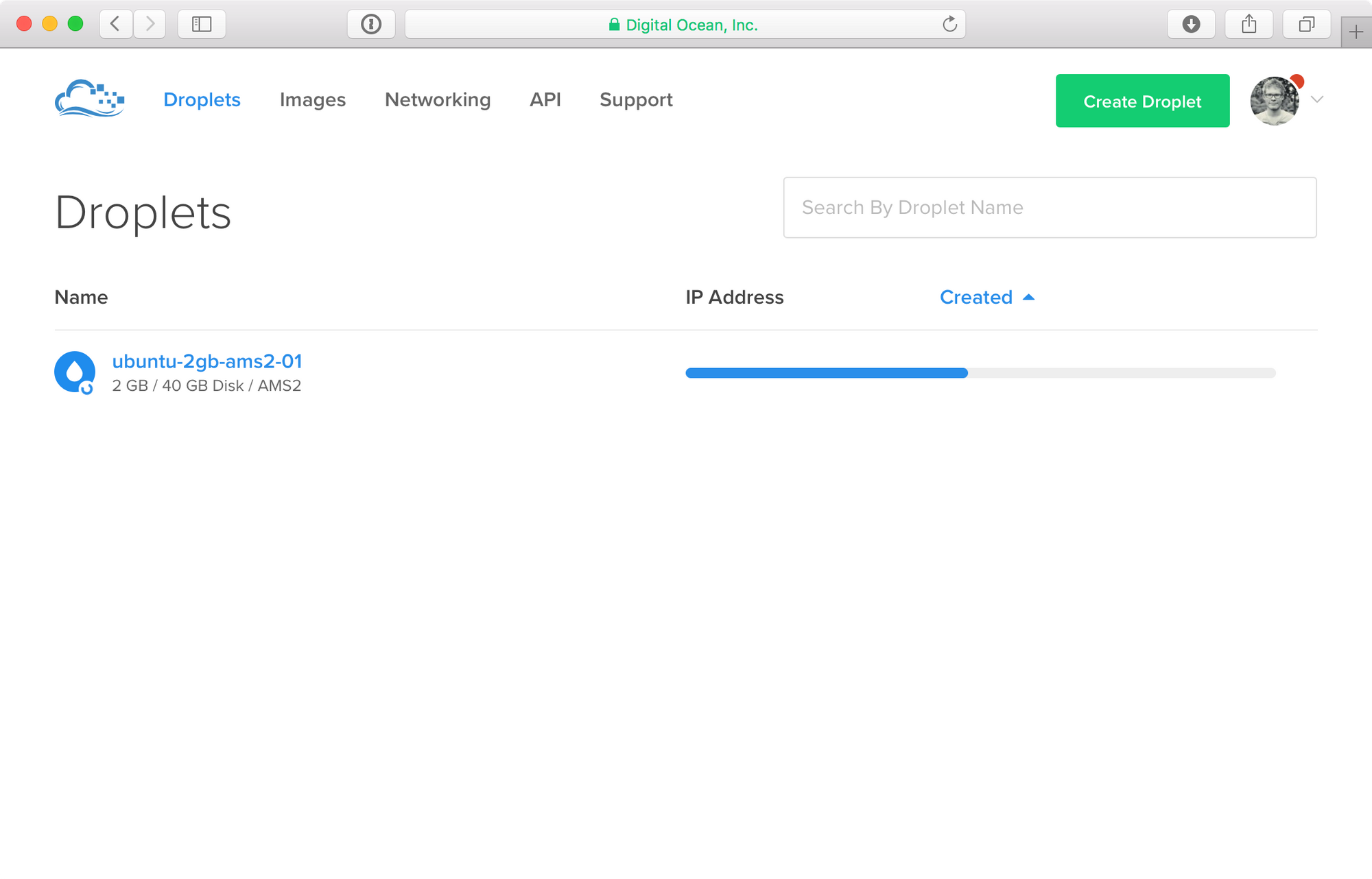Image resolution: width=1372 pixels, height=879 pixels.
Task: Open the ubuntu-2gb-ams2-01 droplet link
Action: click(206, 361)
